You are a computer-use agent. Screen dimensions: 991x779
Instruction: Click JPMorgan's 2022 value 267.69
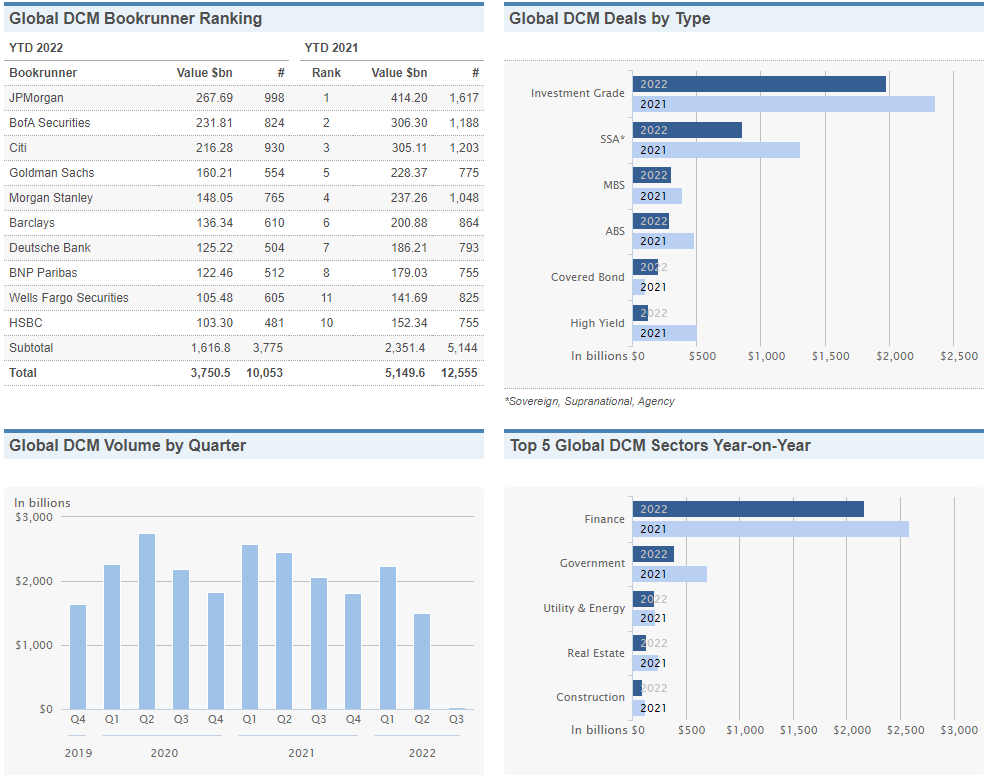point(214,98)
